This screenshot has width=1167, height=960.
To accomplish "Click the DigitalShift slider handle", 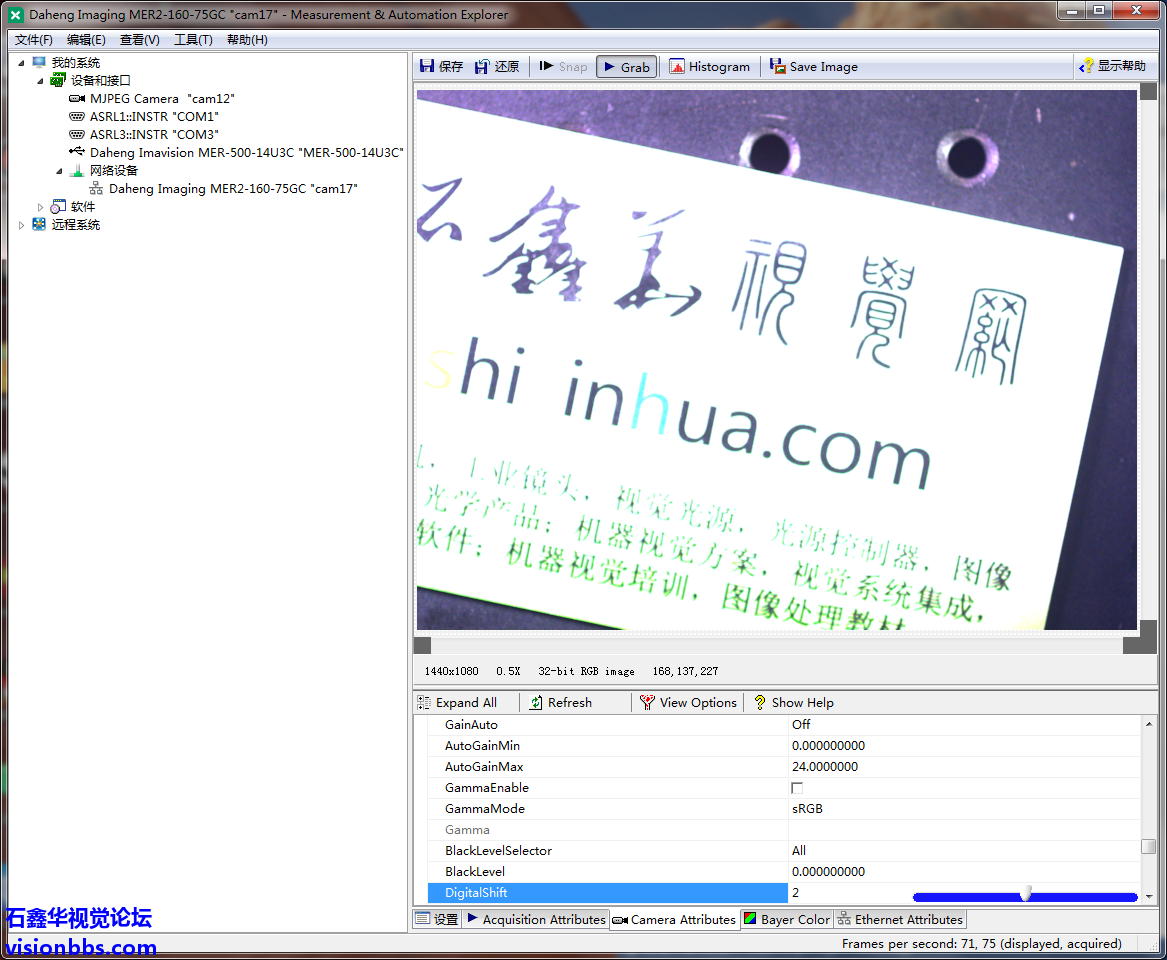I will coord(1025,893).
